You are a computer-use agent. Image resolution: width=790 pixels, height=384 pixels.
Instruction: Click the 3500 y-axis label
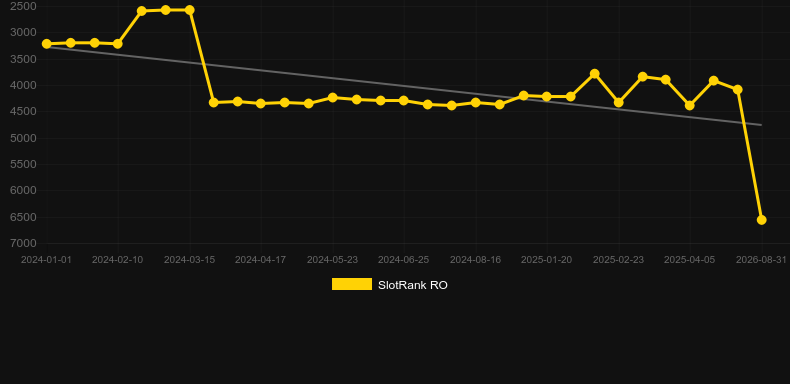point(23,59)
